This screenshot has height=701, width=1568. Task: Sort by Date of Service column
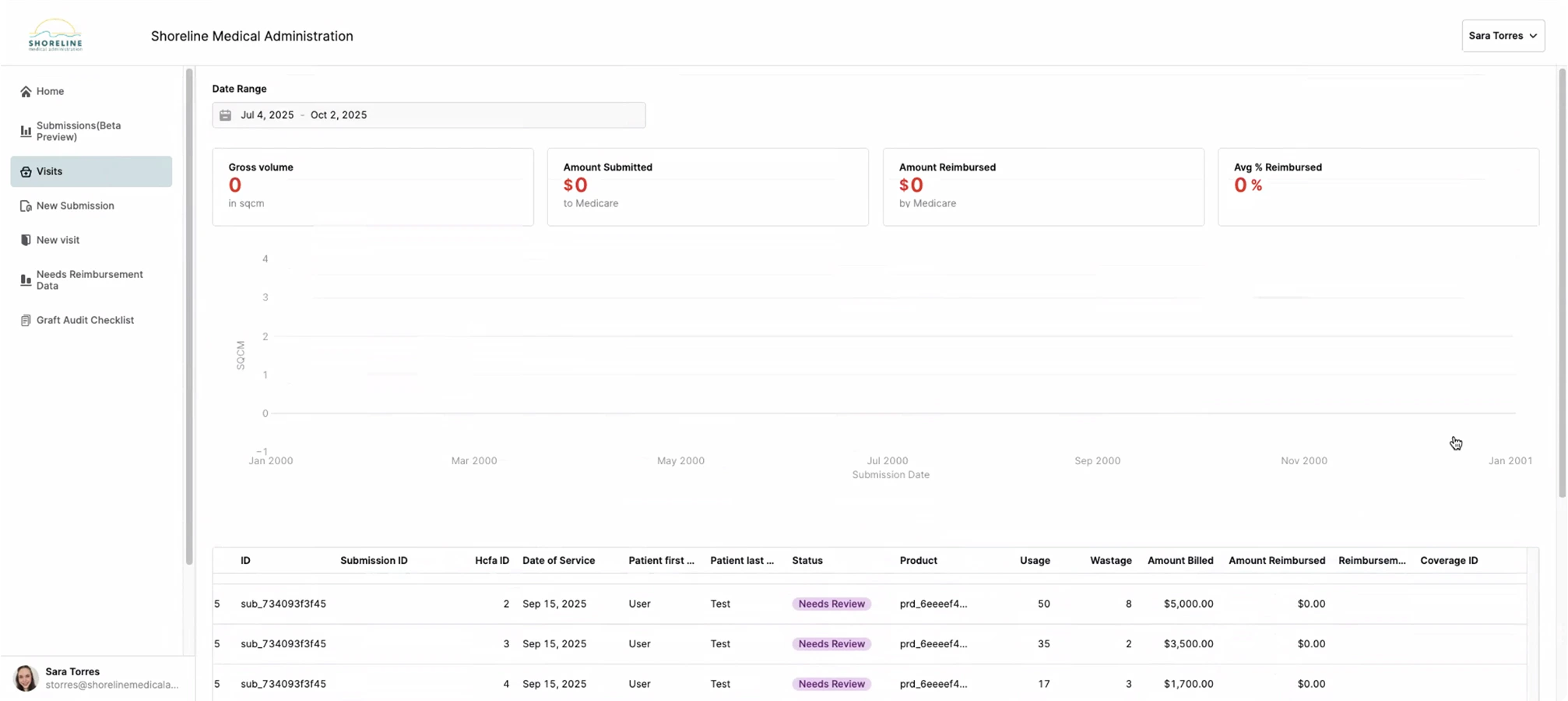[558, 561]
